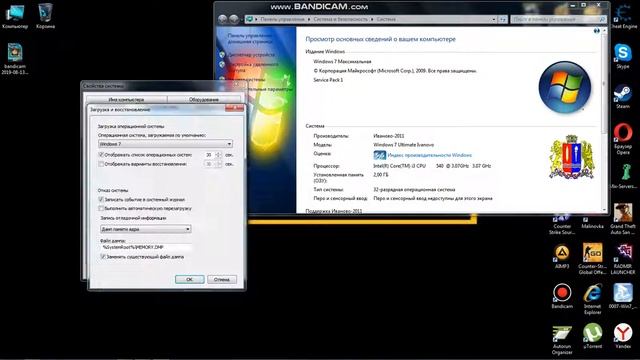Enable 'Отображать варианты восстановления' checkbox
The width and height of the screenshot is (640, 360).
101,164
